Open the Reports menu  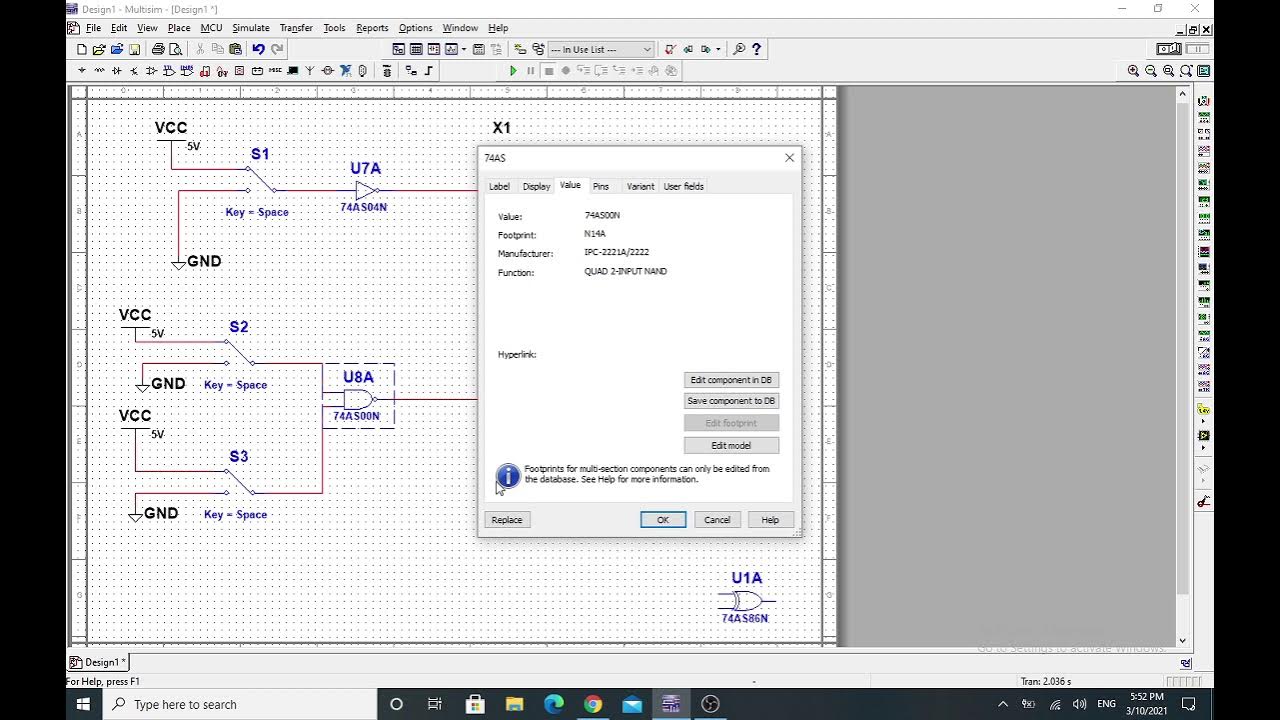point(372,28)
